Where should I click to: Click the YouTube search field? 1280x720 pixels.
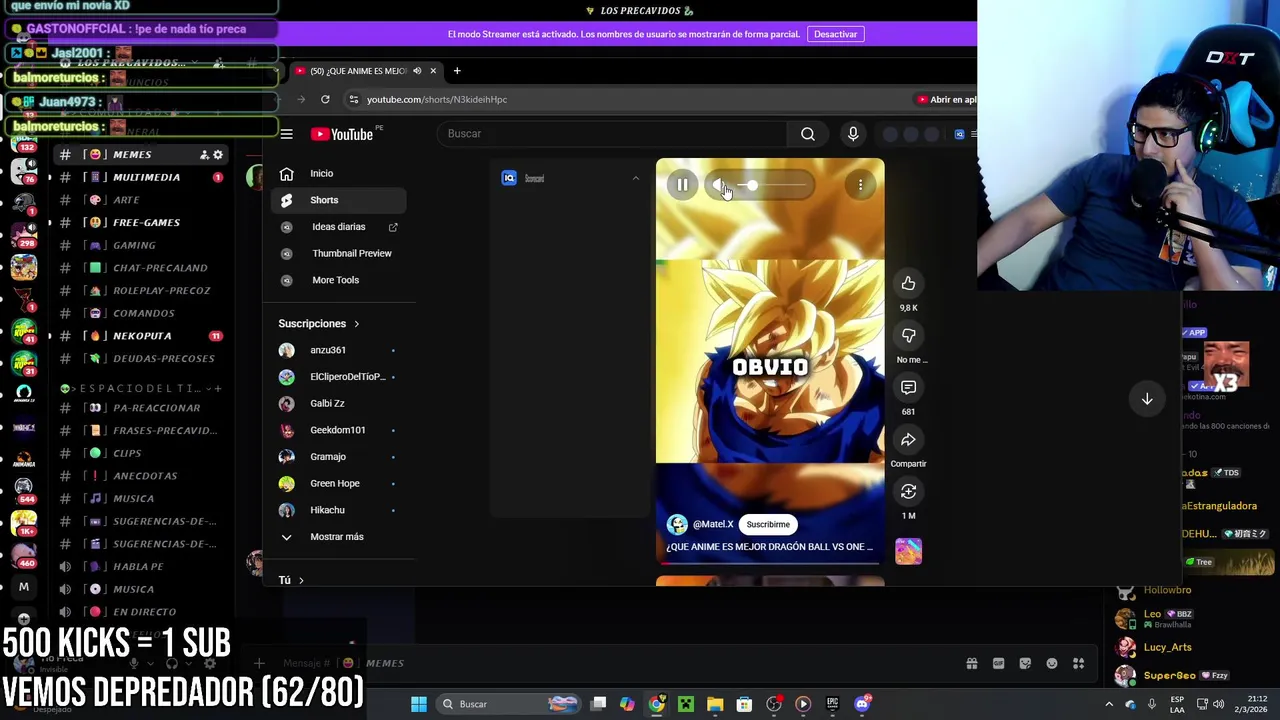(612, 134)
